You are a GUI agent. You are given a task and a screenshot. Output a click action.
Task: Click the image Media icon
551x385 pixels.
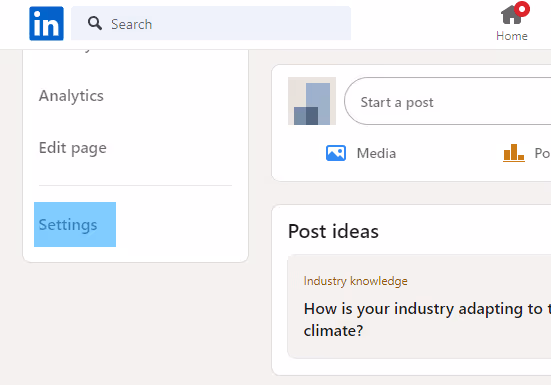click(336, 153)
